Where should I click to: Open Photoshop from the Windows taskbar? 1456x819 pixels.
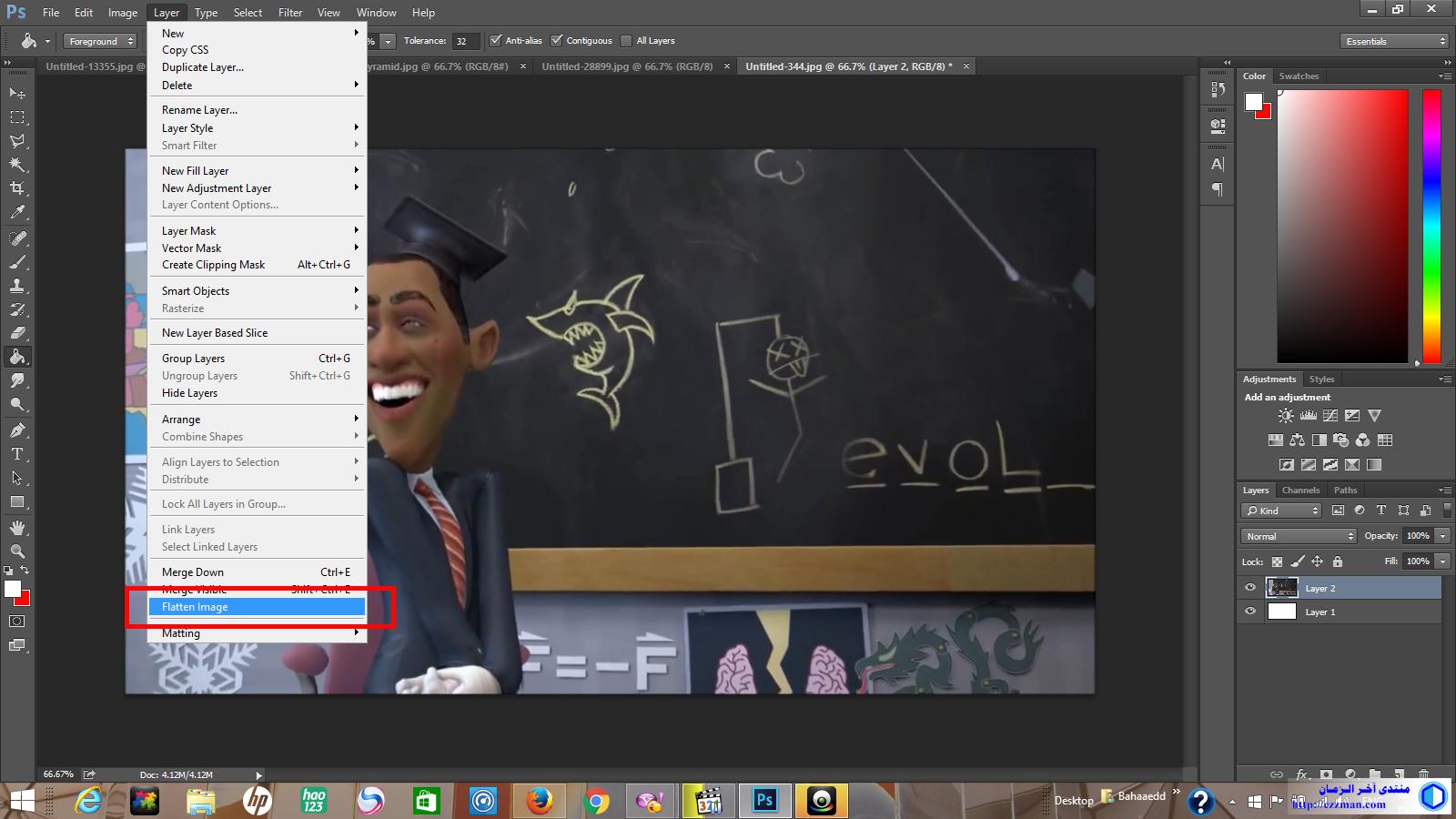point(764,801)
